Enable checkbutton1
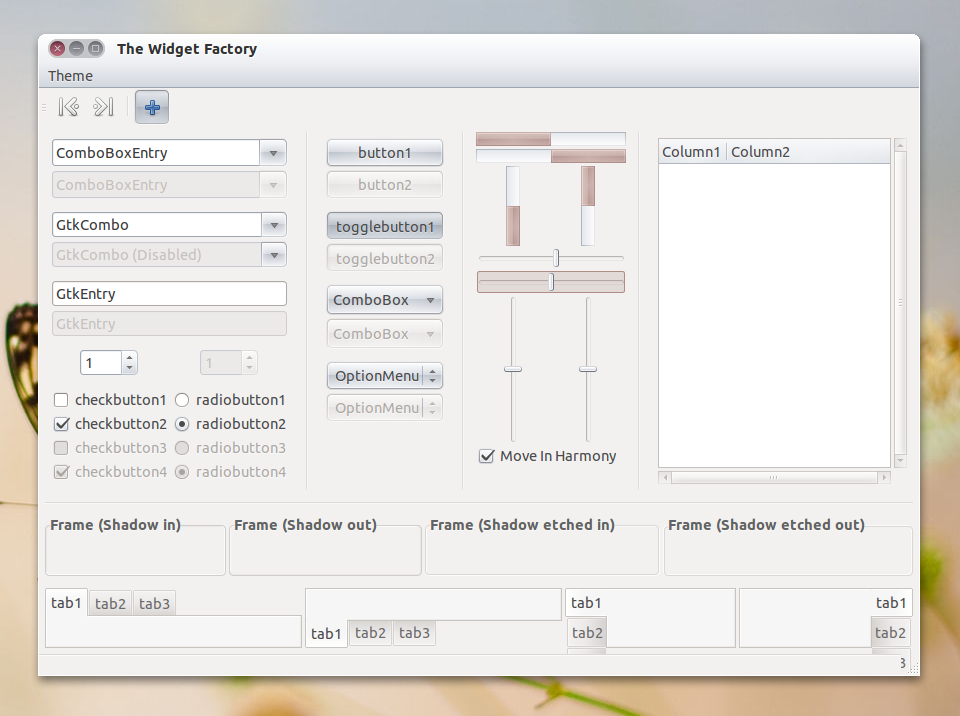Screen dimensions: 960x716 pos(61,400)
